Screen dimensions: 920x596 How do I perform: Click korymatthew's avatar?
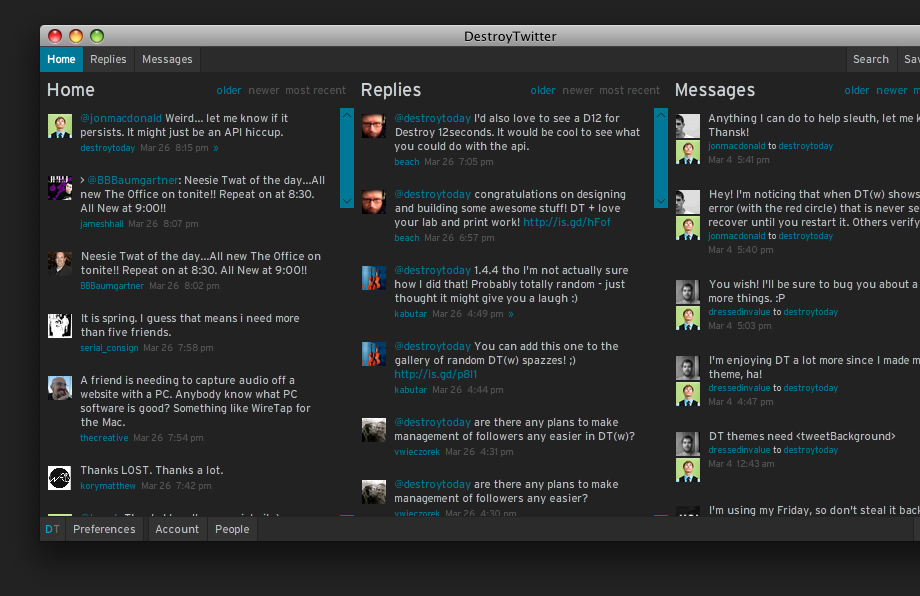(60, 478)
